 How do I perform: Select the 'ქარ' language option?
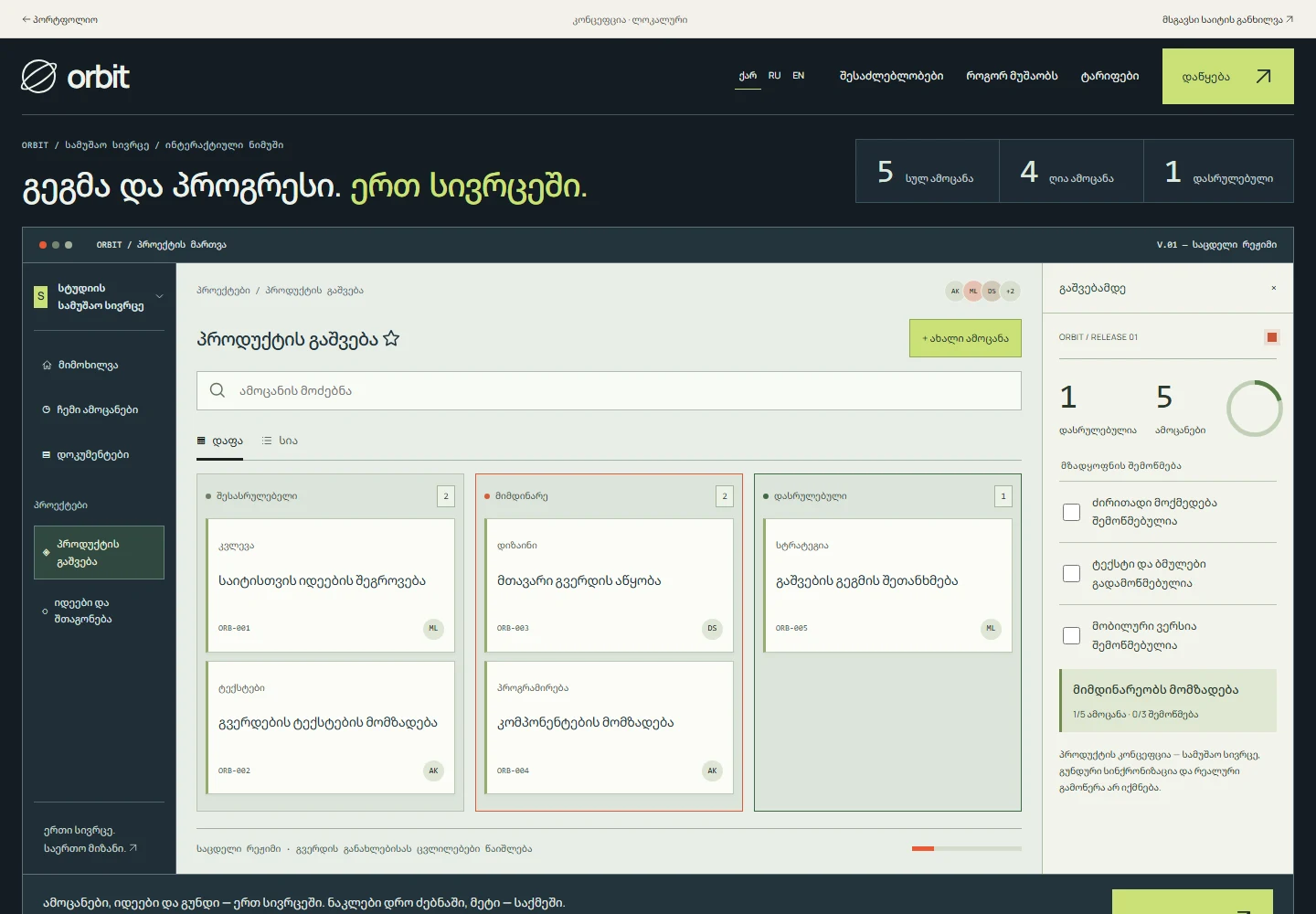pos(748,76)
